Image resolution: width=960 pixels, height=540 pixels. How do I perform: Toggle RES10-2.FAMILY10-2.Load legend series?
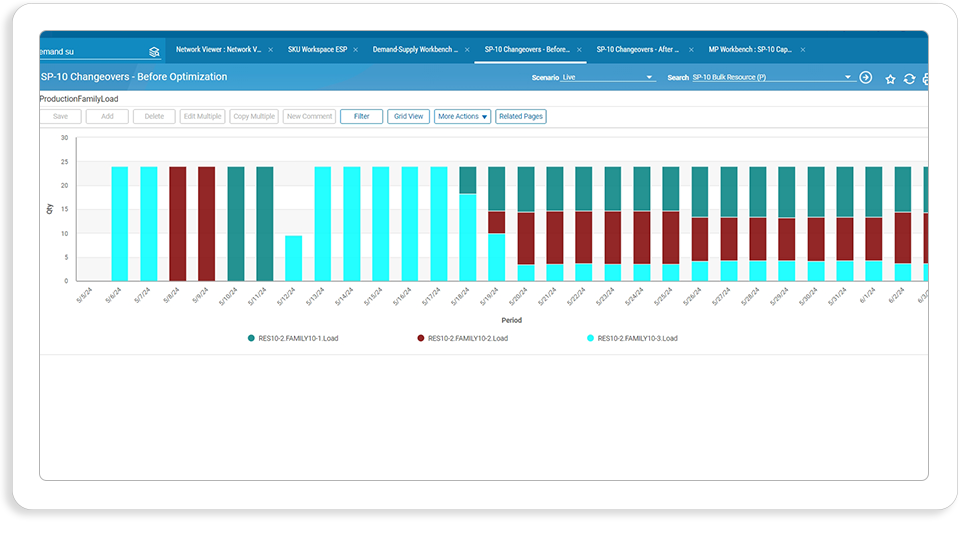[462, 338]
